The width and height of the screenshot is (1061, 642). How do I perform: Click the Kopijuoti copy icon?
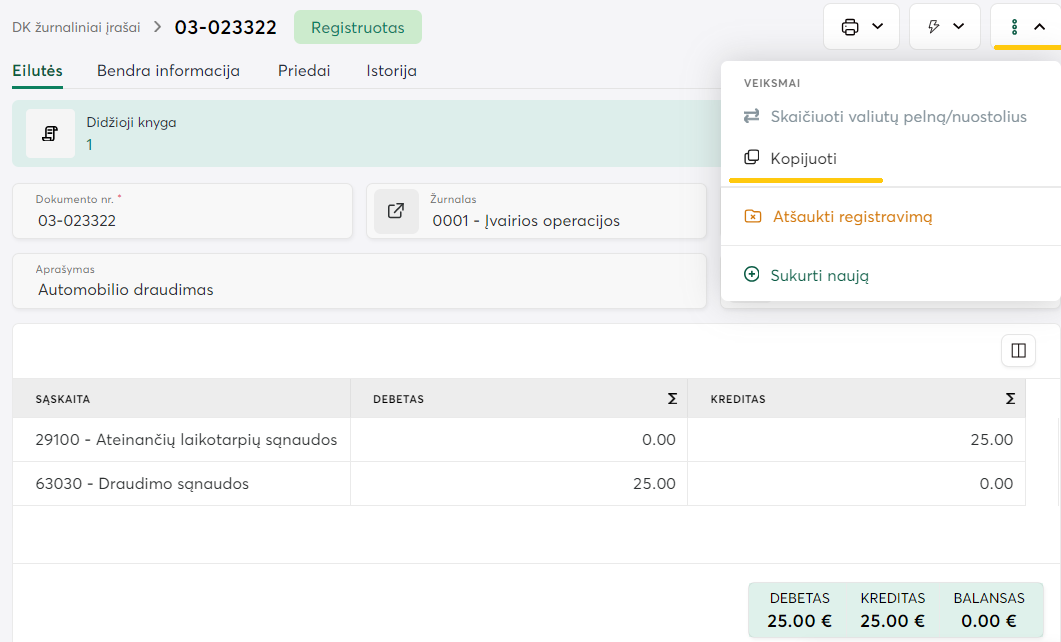[752, 158]
